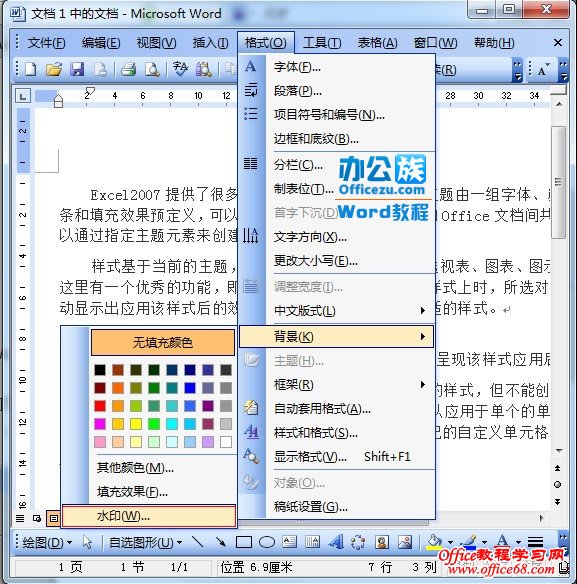This screenshot has width=577, height=584.
Task: Open the Help (帮助) menu
Action: point(494,43)
